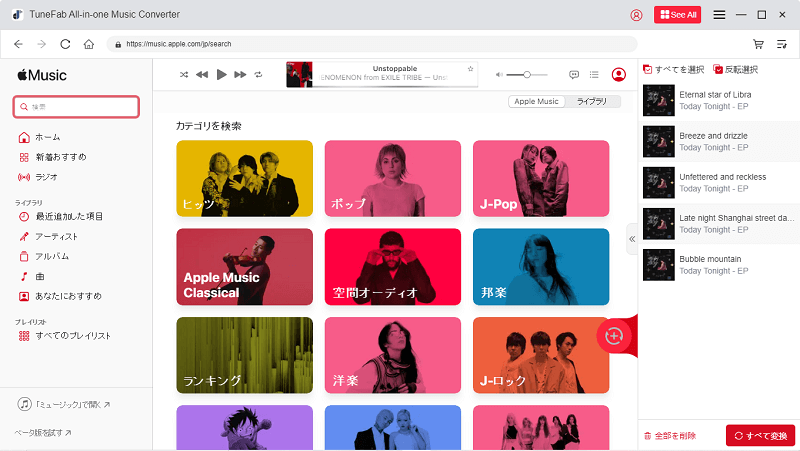Image resolution: width=800 pixels, height=451 pixels.
Task: Favorite the Unstoppable song with star
Action: tap(470, 69)
